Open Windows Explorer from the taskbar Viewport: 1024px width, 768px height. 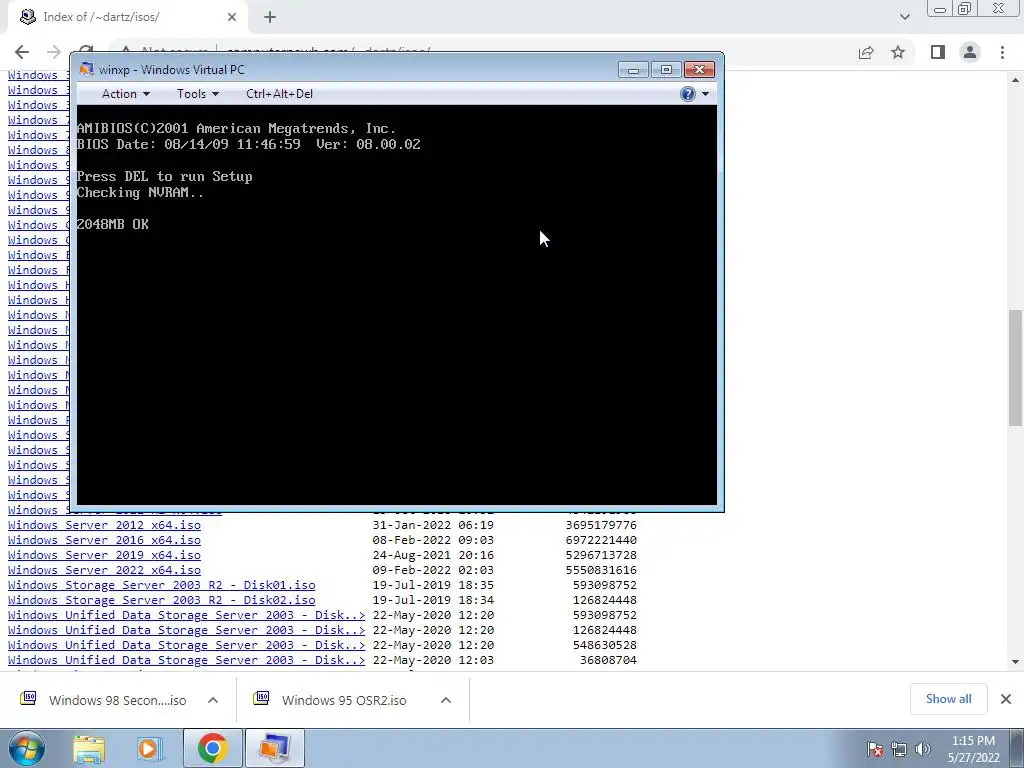click(89, 748)
